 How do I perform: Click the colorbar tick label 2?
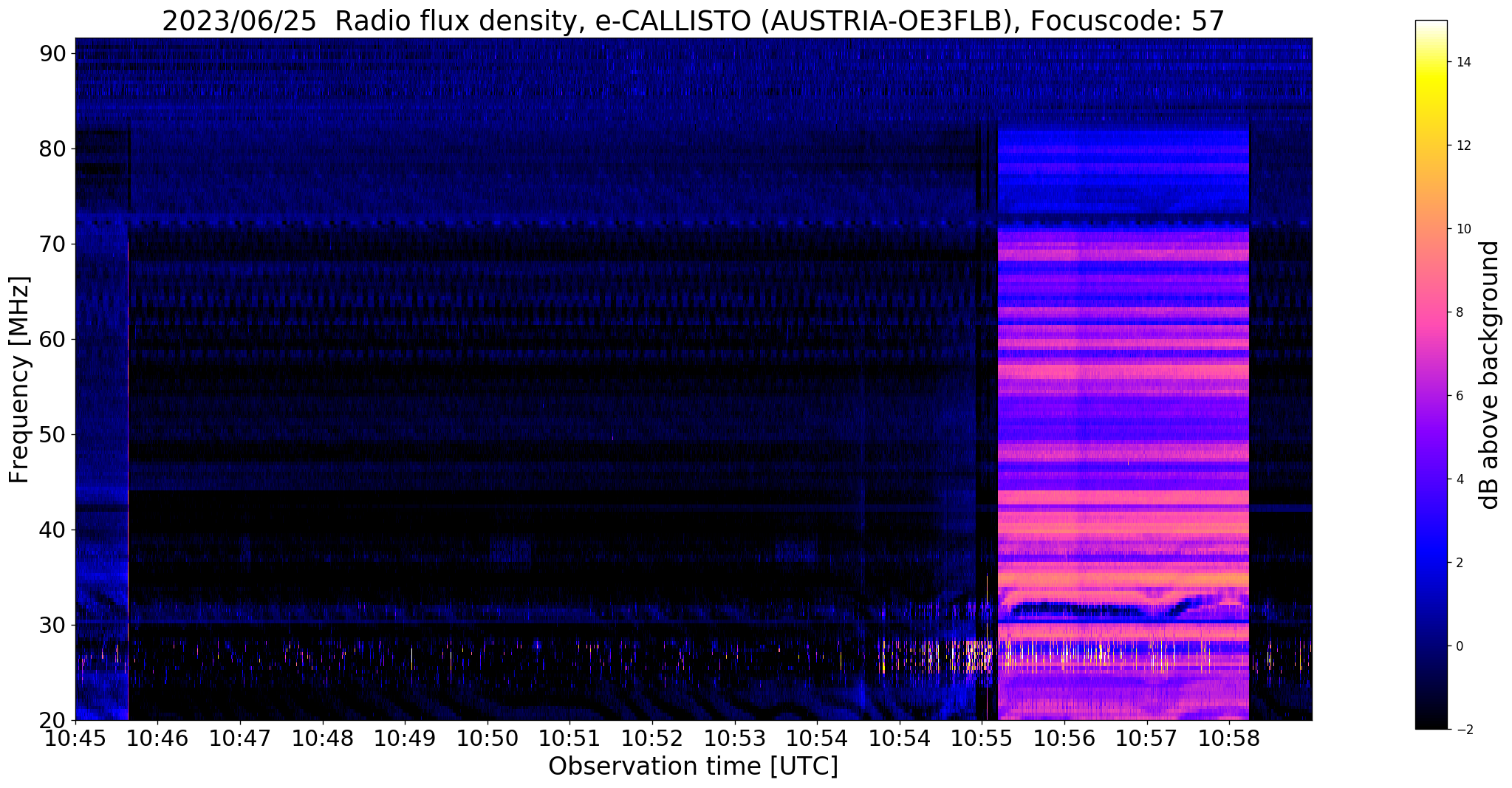point(1459,563)
